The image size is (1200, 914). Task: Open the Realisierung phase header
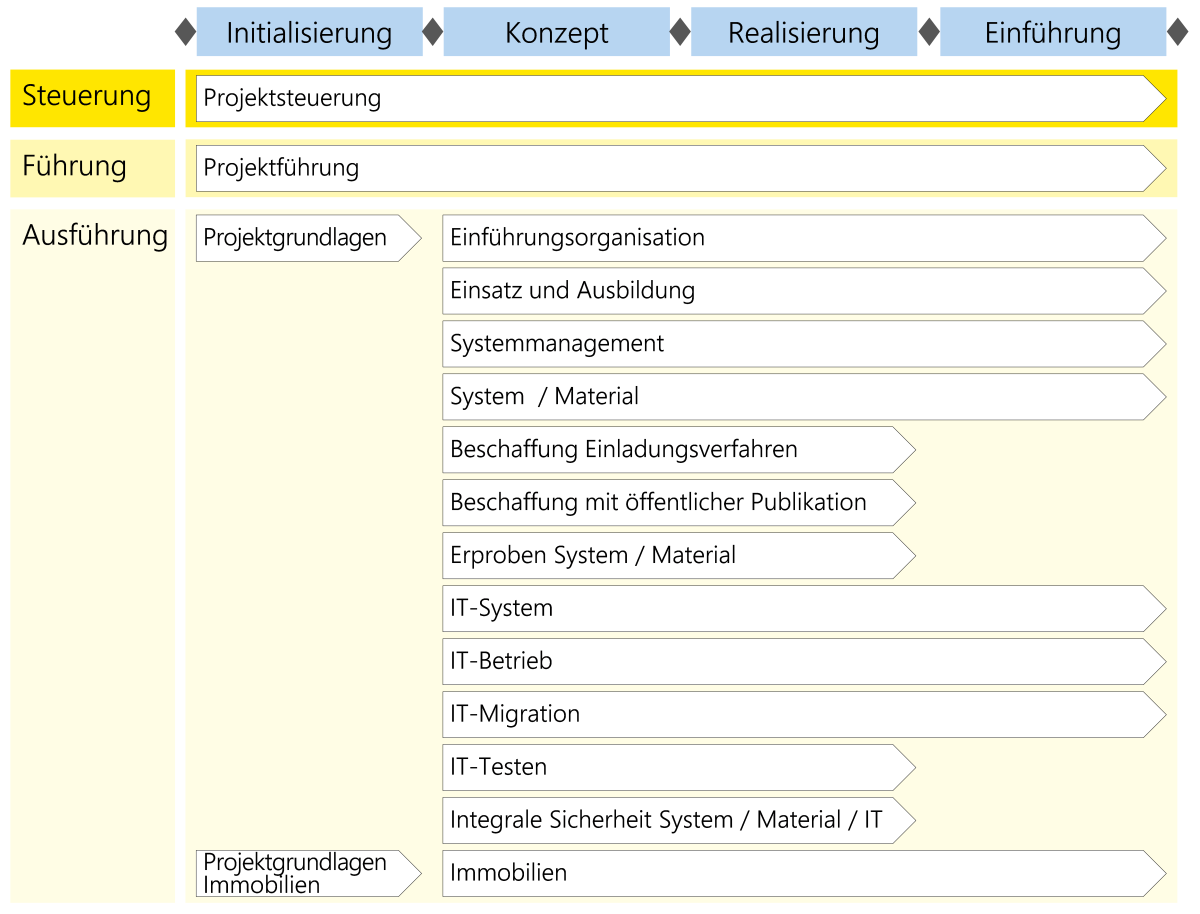804,32
